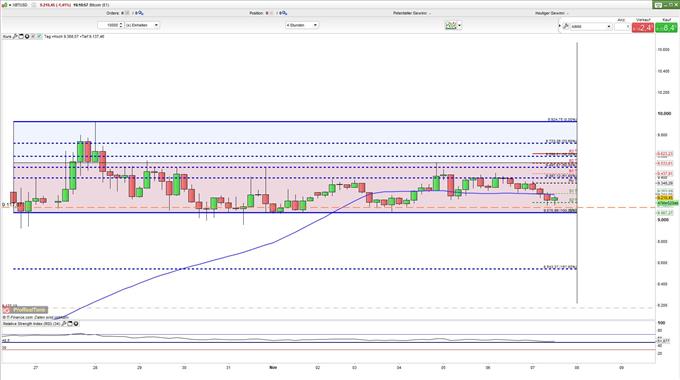This screenshot has width=680, height=380.
Task: Click the green chart style icon
Action: [451, 26]
